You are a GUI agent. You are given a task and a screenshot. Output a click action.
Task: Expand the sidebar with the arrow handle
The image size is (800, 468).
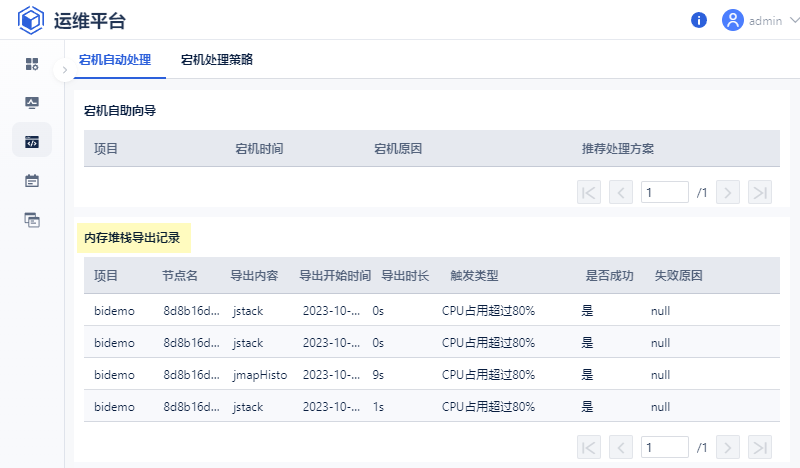coord(64,70)
